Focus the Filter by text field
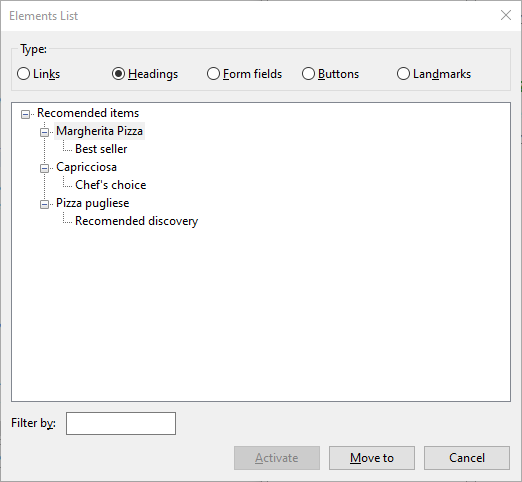 [121, 423]
